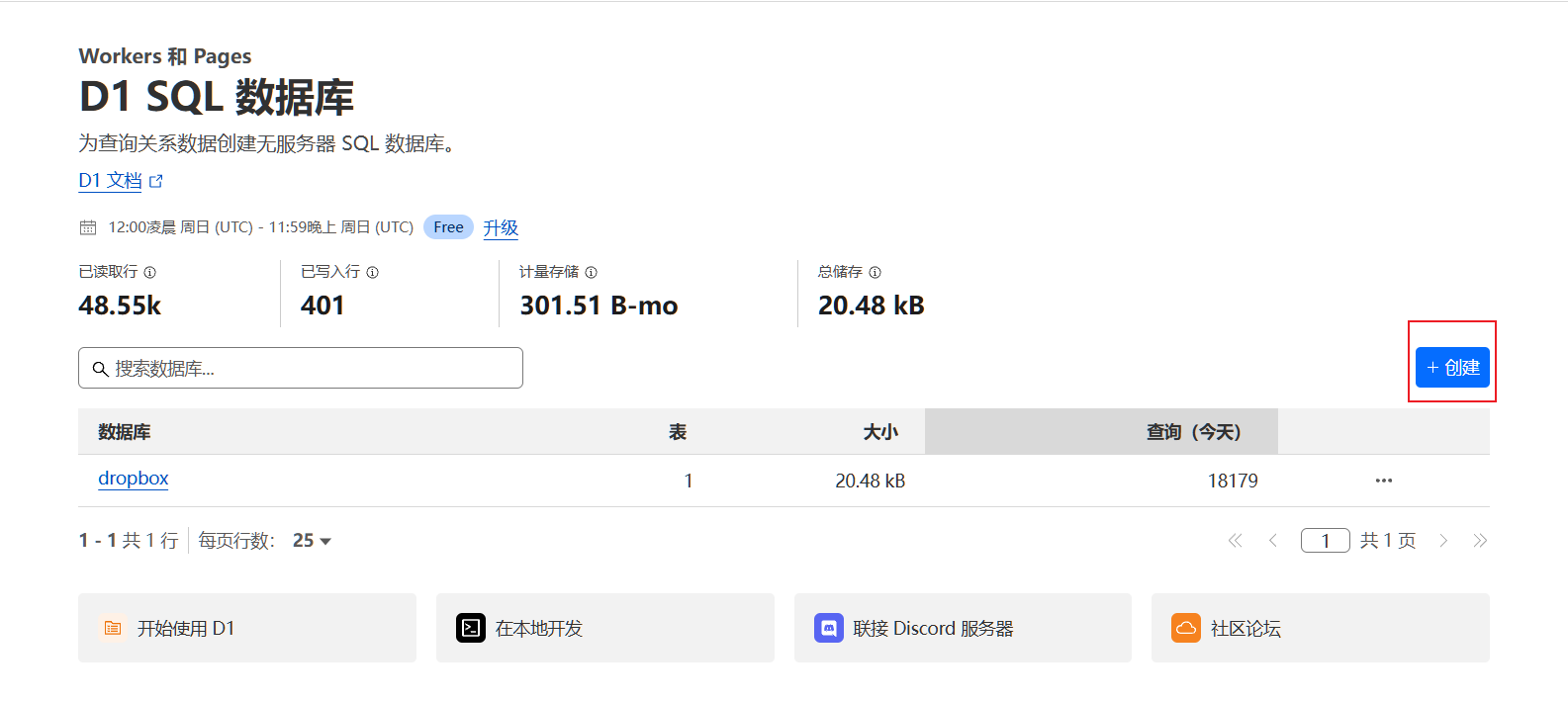The height and width of the screenshot is (701, 1568).
Task: Sort by the 大小 column header
Action: point(879,432)
